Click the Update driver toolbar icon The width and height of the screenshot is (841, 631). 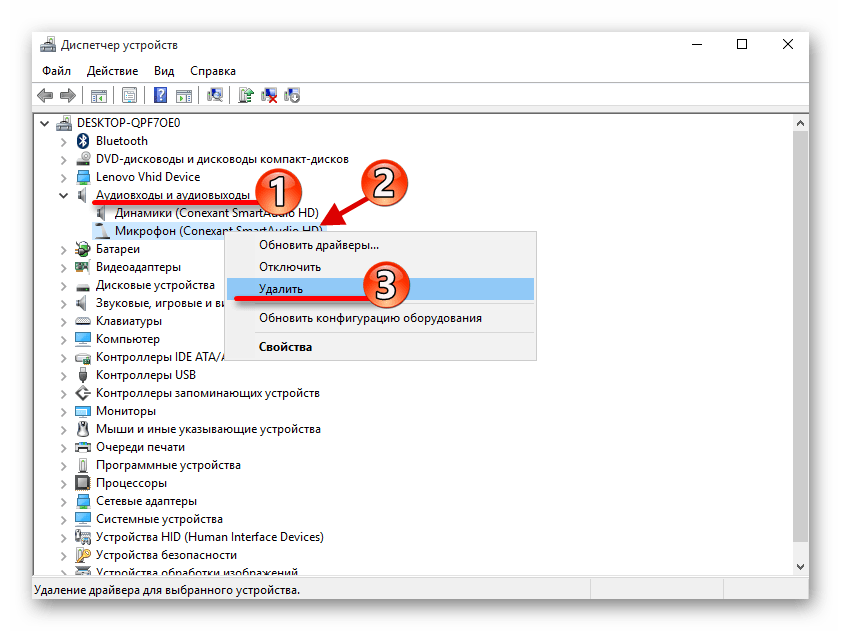tap(246, 96)
